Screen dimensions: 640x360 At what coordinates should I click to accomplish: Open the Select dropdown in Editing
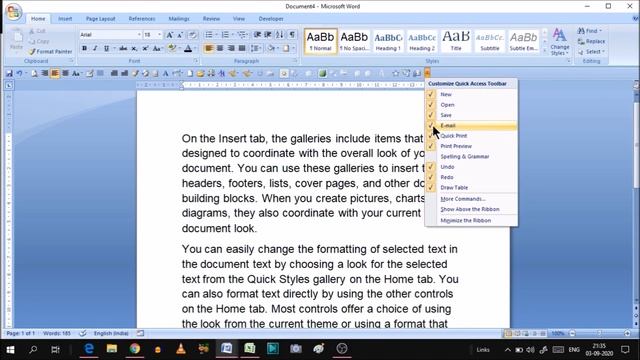tap(591, 52)
